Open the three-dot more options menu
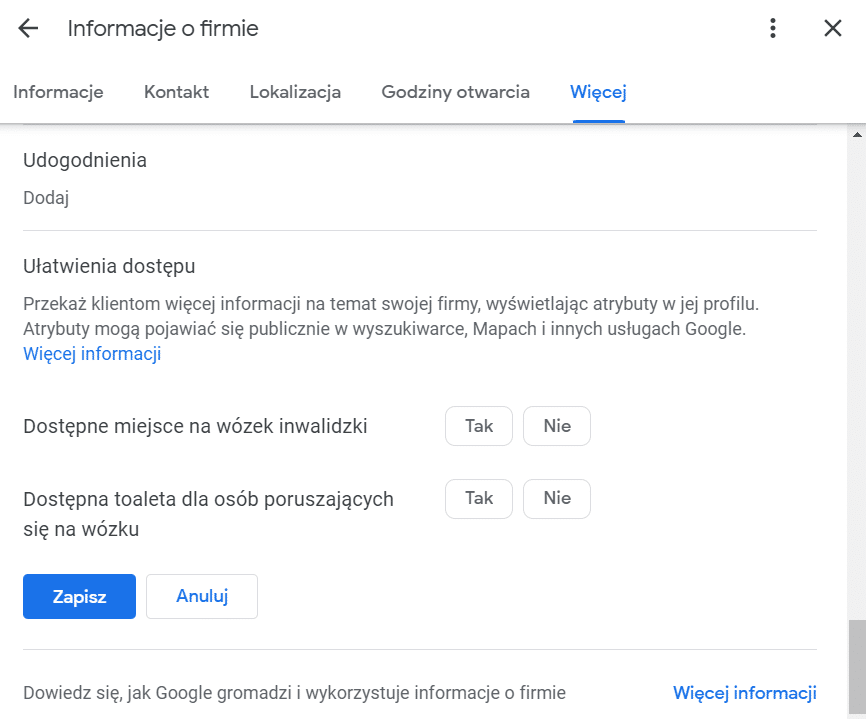This screenshot has width=866, height=719. [x=773, y=28]
